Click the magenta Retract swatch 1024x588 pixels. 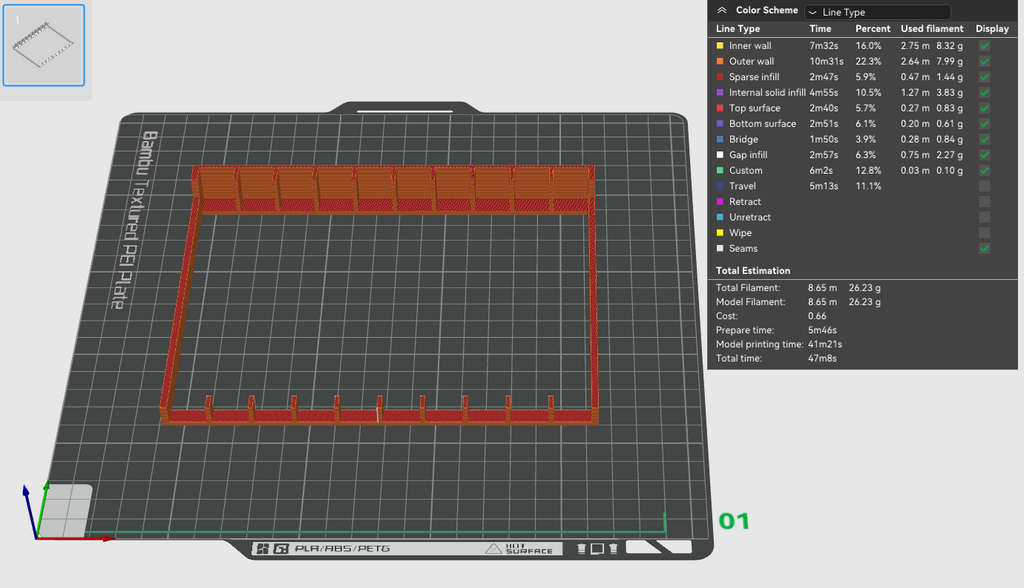720,202
